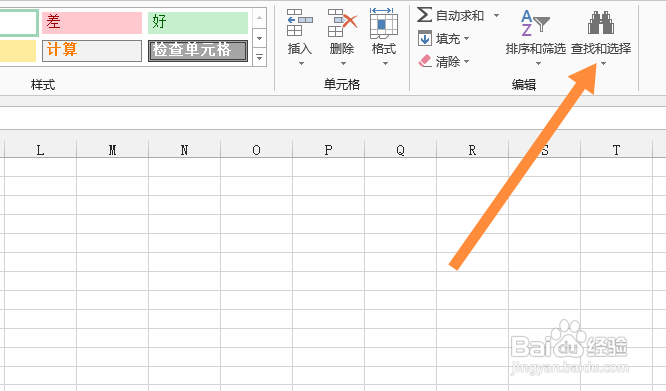Click the Fill down-arrow icon
This screenshot has height=391, width=666.
click(x=425, y=39)
